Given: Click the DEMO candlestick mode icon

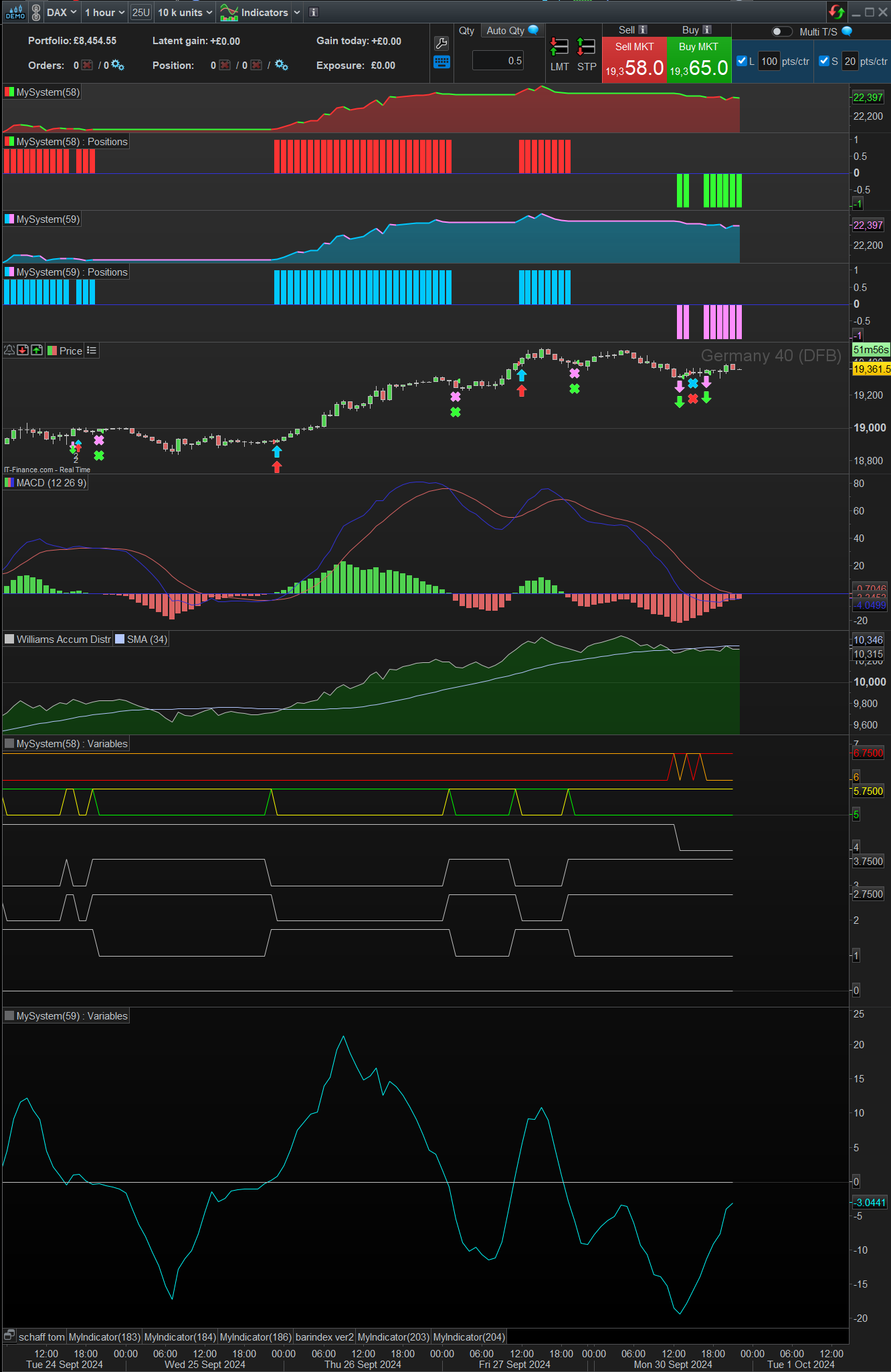Looking at the screenshot, I should click(15, 12).
